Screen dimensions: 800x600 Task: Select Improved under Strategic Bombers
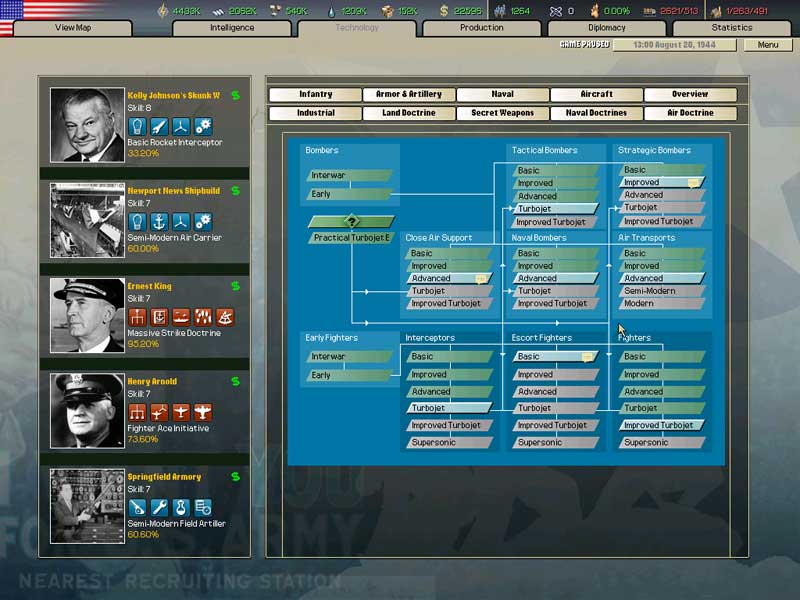662,182
